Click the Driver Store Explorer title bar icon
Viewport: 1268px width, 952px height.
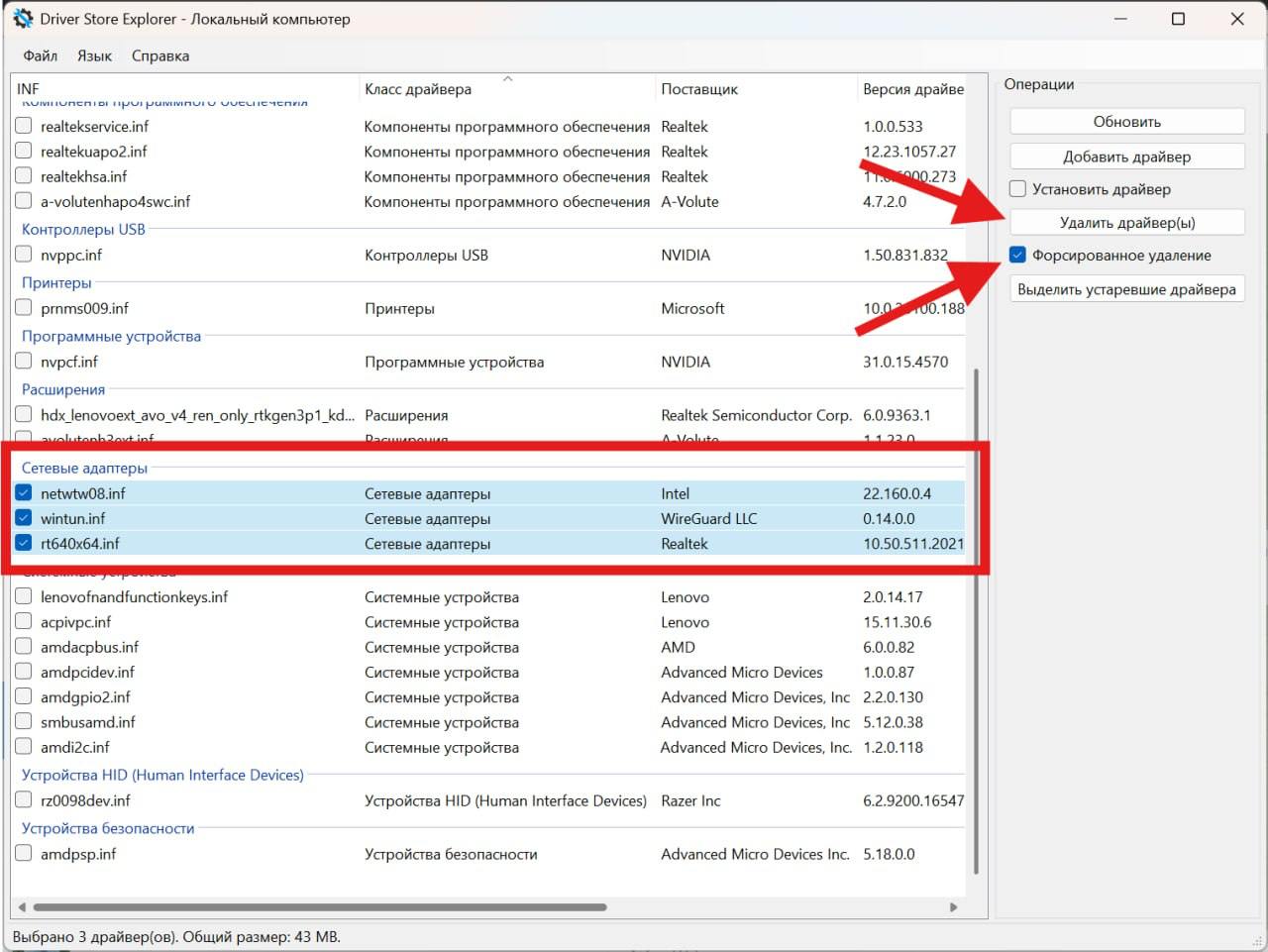[x=23, y=19]
